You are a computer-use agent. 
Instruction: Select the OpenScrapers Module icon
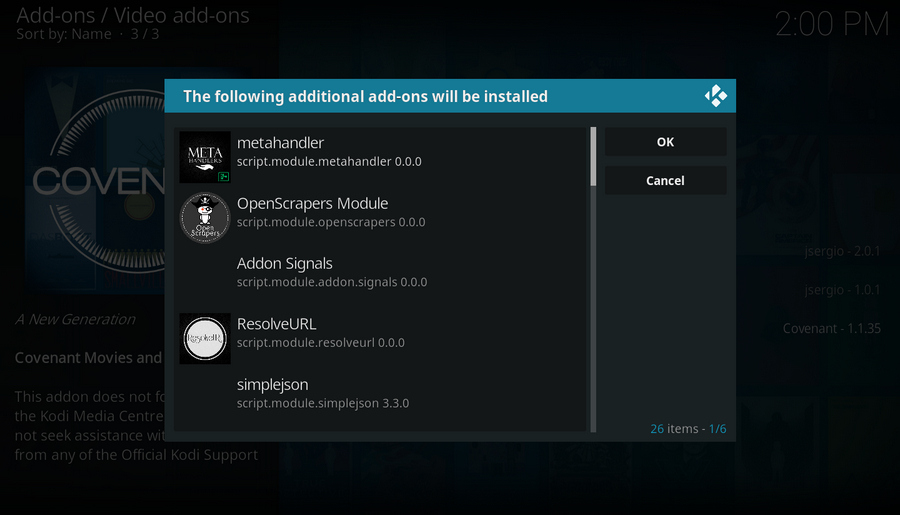205,218
